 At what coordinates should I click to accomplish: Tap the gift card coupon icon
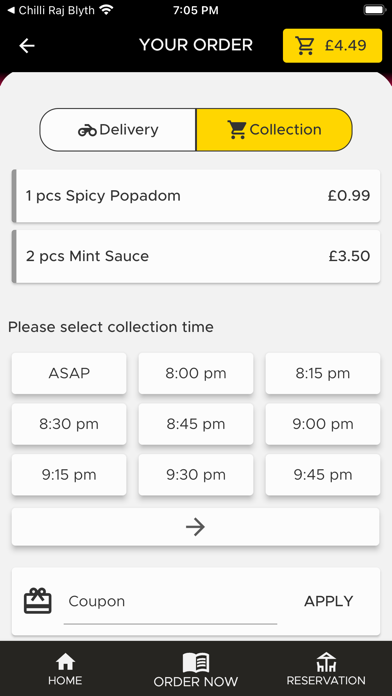pos(38,601)
